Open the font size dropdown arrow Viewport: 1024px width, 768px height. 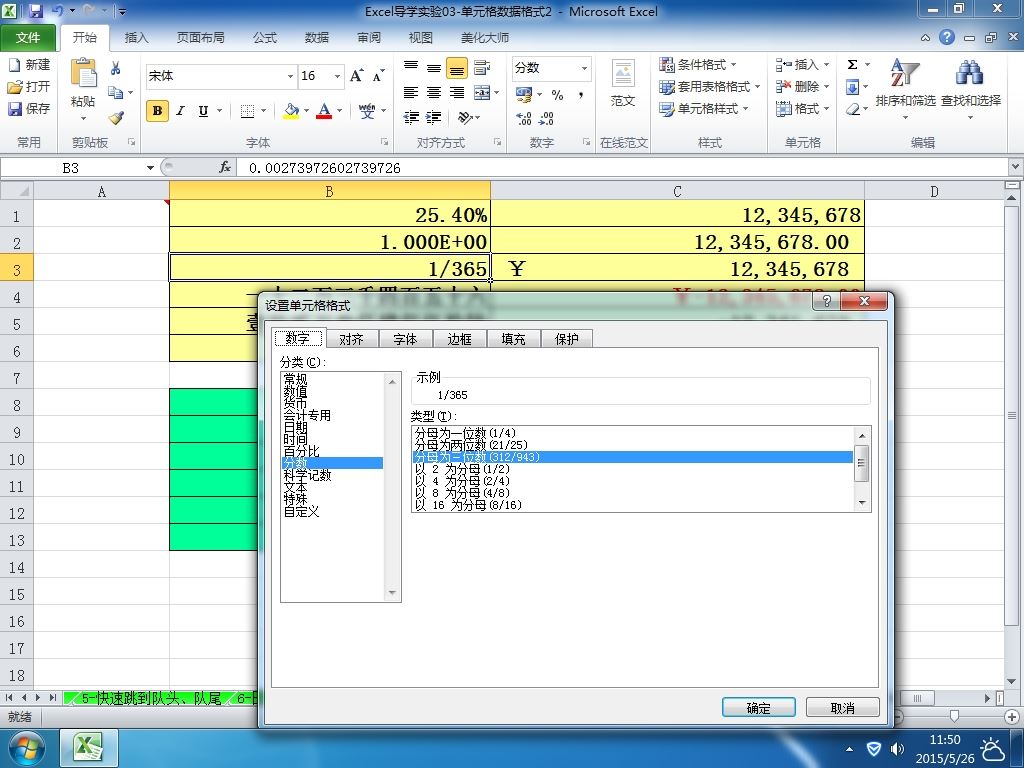338,76
